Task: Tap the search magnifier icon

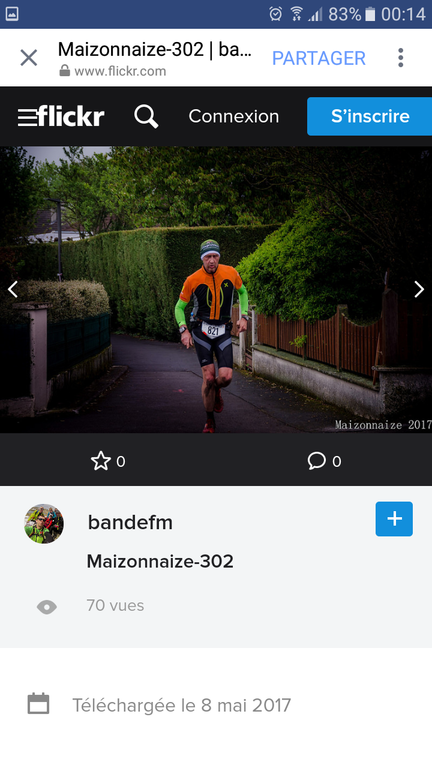Action: coord(146,117)
